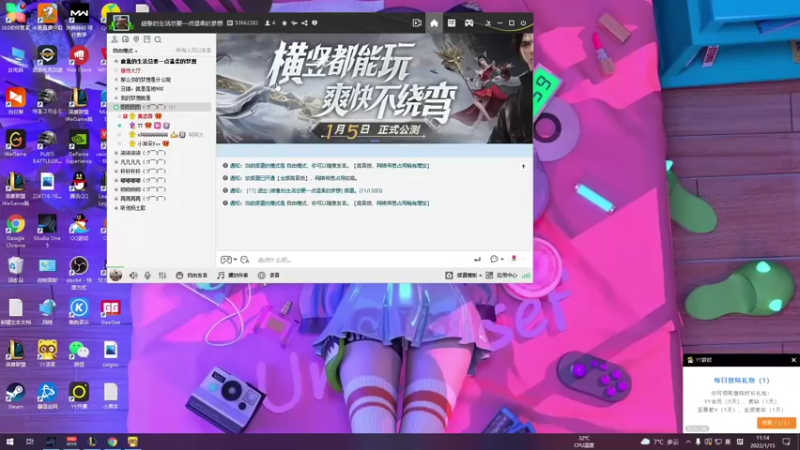Click the user contact icon above channel list
800x450 pixels.
tap(115, 39)
